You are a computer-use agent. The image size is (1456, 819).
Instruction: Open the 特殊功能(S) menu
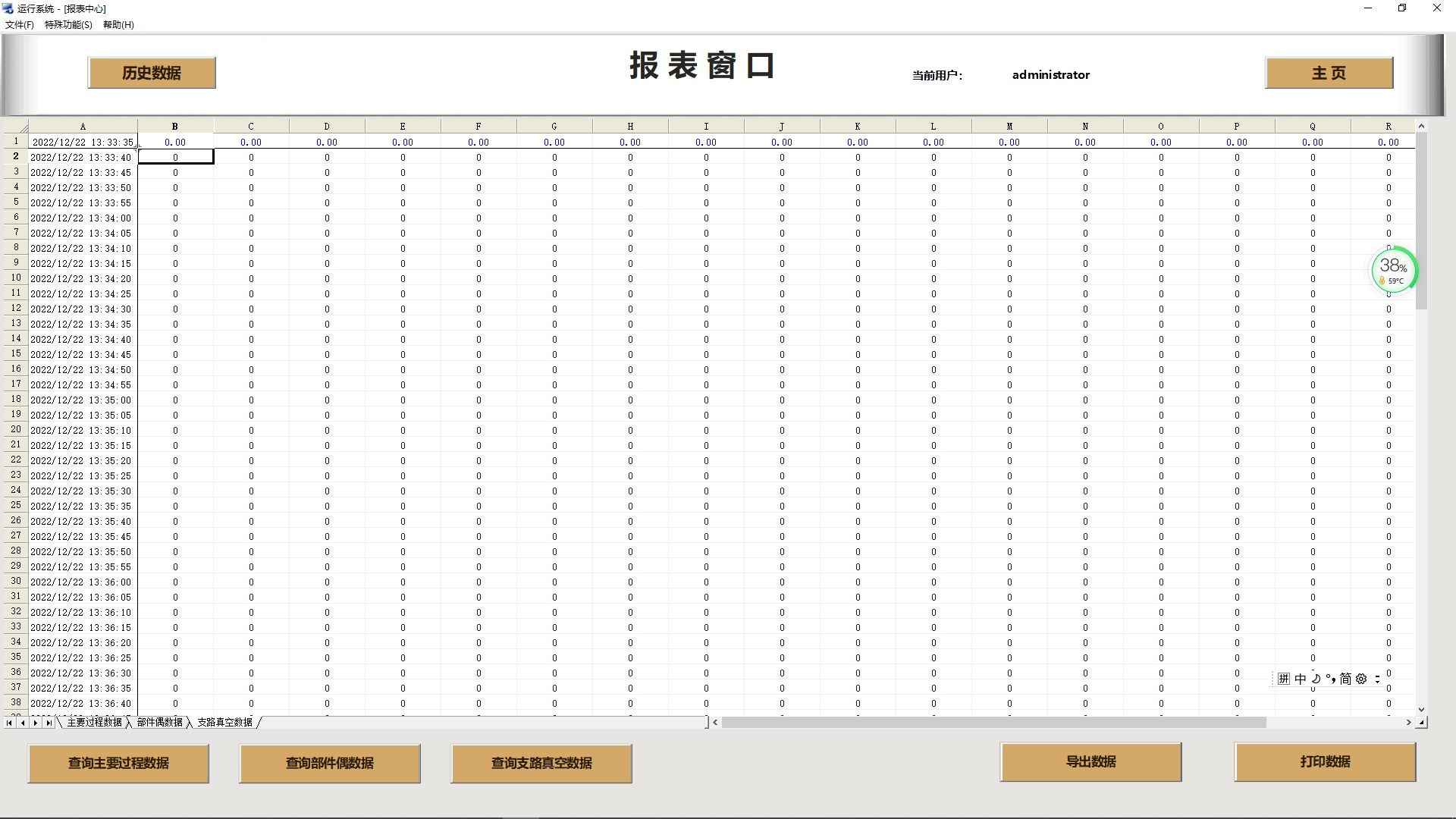pyautogui.click(x=67, y=24)
